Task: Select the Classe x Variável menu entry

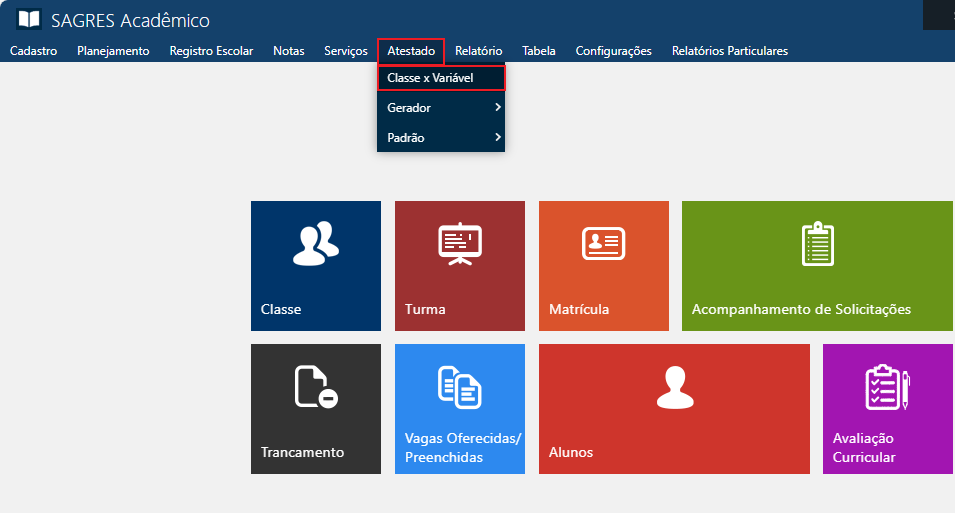Action: 441,77
